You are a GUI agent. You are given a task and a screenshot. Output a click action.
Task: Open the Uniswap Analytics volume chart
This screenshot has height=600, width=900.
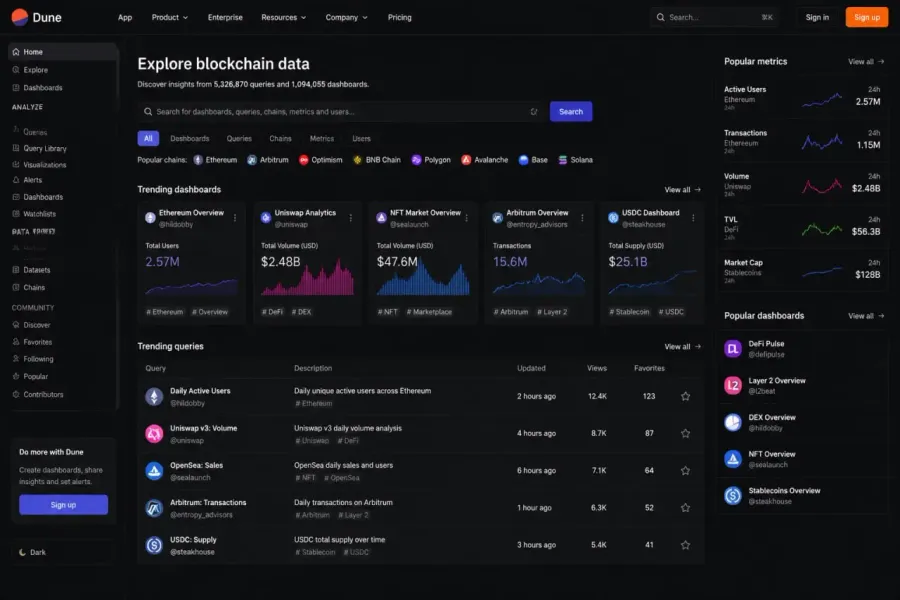(x=308, y=277)
